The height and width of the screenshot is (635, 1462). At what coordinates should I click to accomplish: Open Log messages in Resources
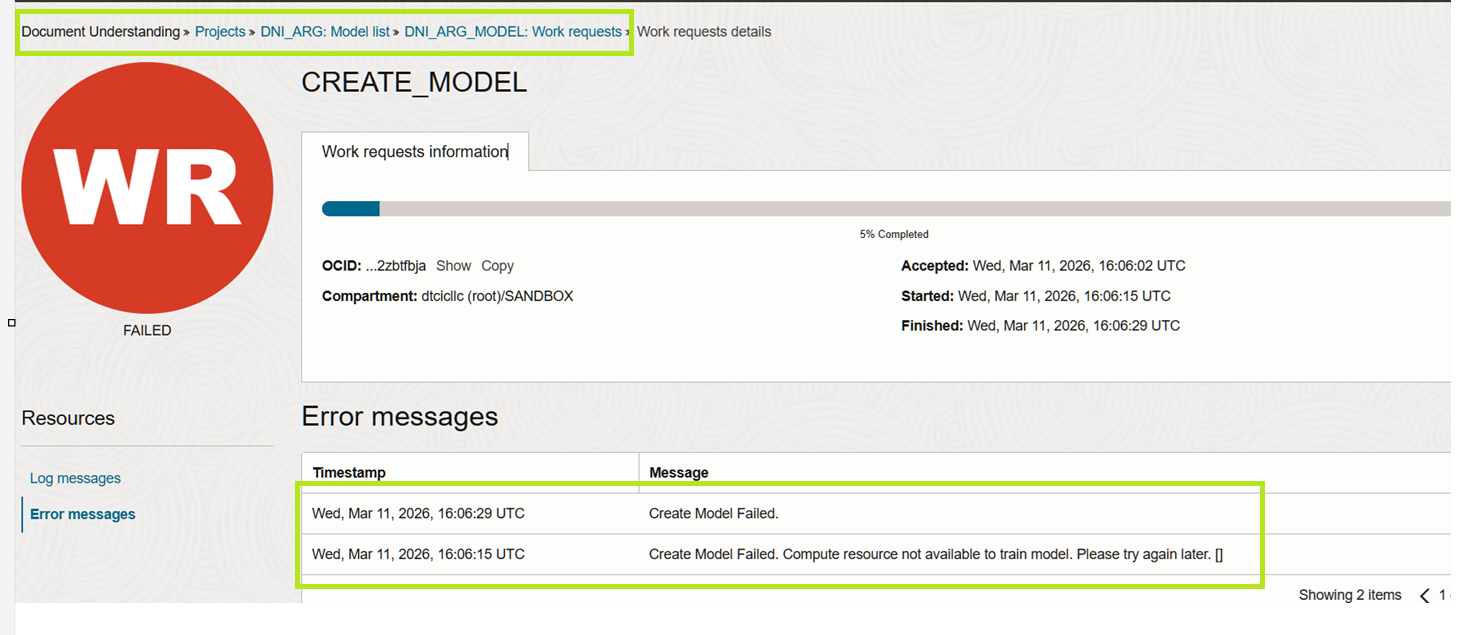(75, 479)
